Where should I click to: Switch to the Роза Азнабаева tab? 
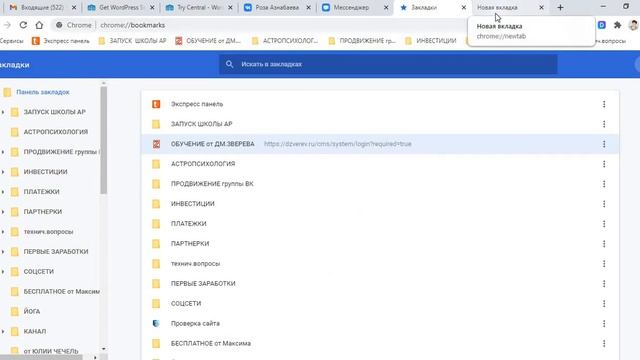click(276, 7)
